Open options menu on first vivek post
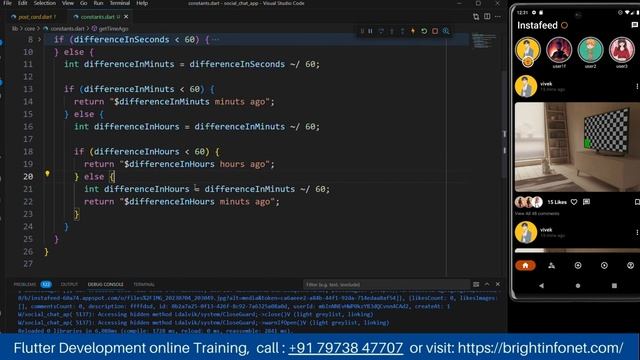This screenshot has height=360, width=640. point(637,86)
